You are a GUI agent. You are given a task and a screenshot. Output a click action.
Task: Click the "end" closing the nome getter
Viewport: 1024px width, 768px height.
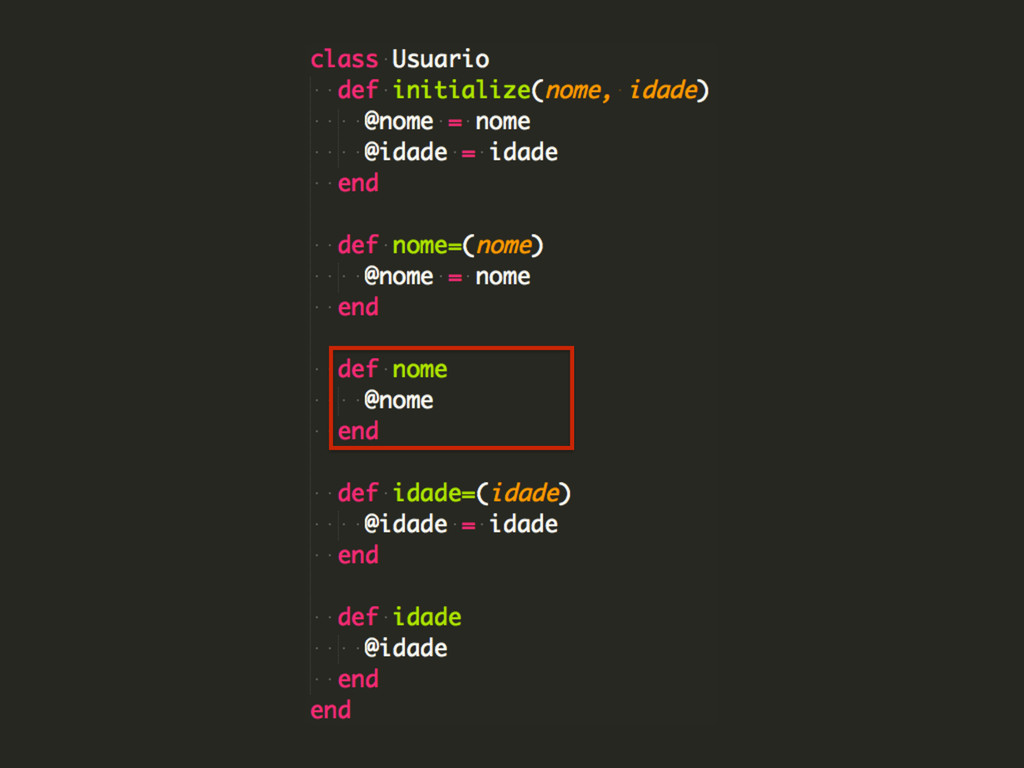358,432
